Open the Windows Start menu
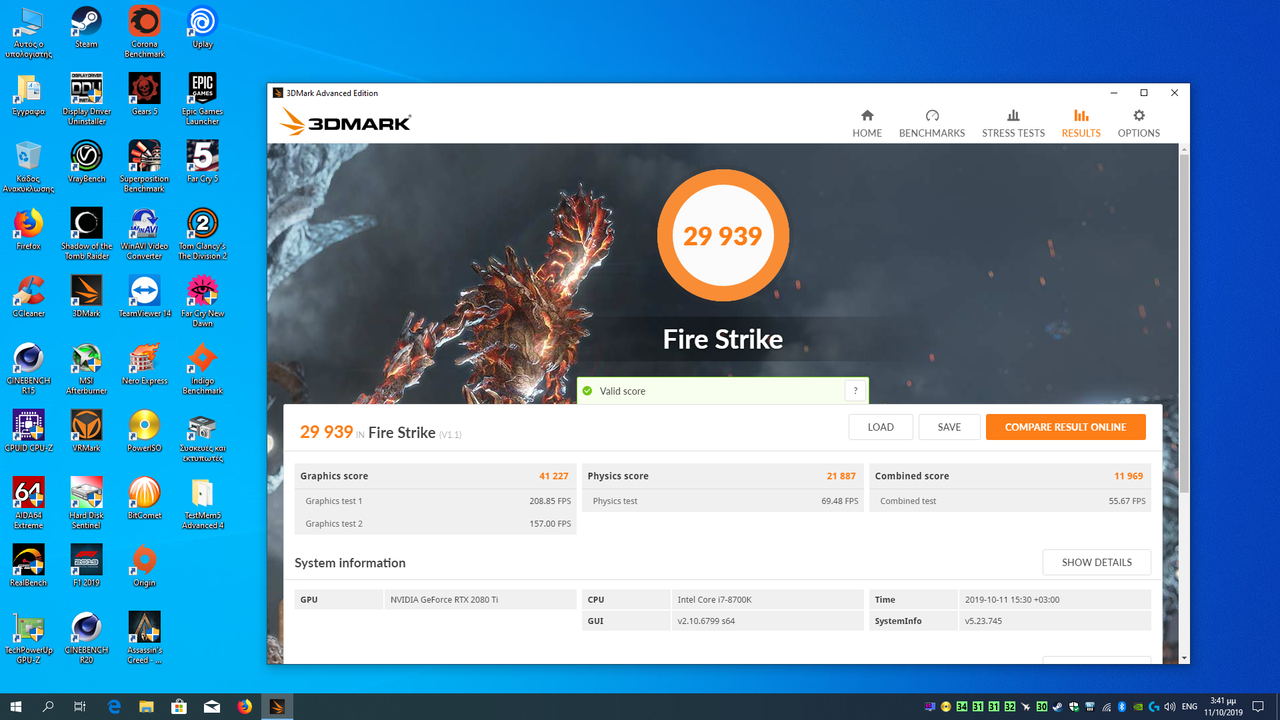The width and height of the screenshot is (1280, 720). click(x=16, y=707)
